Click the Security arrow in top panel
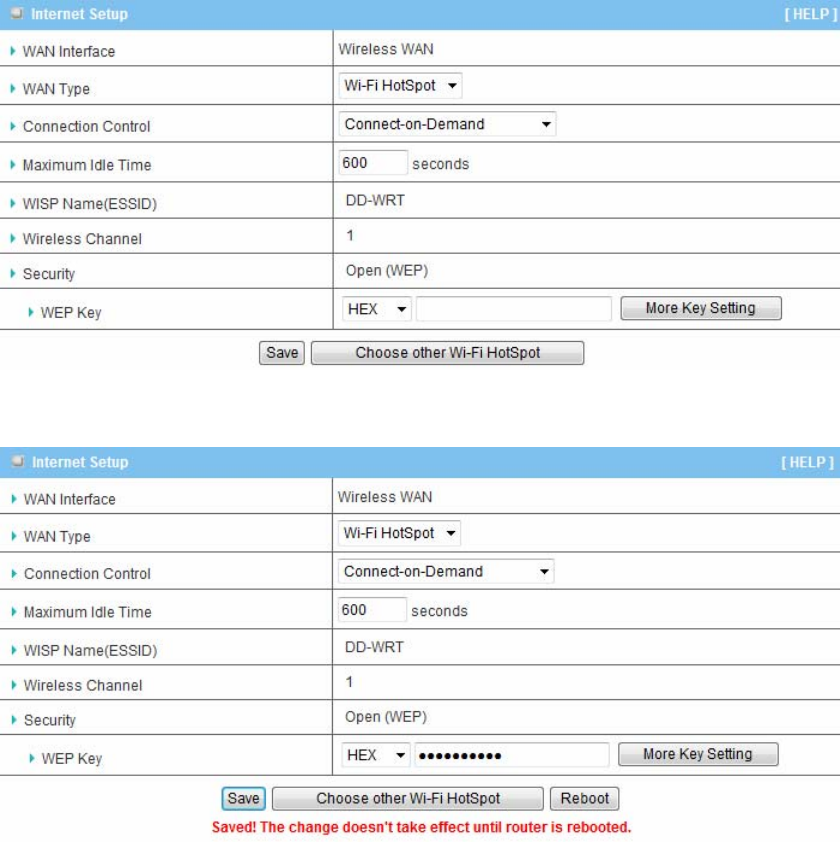The image size is (840, 842). (x=13, y=273)
